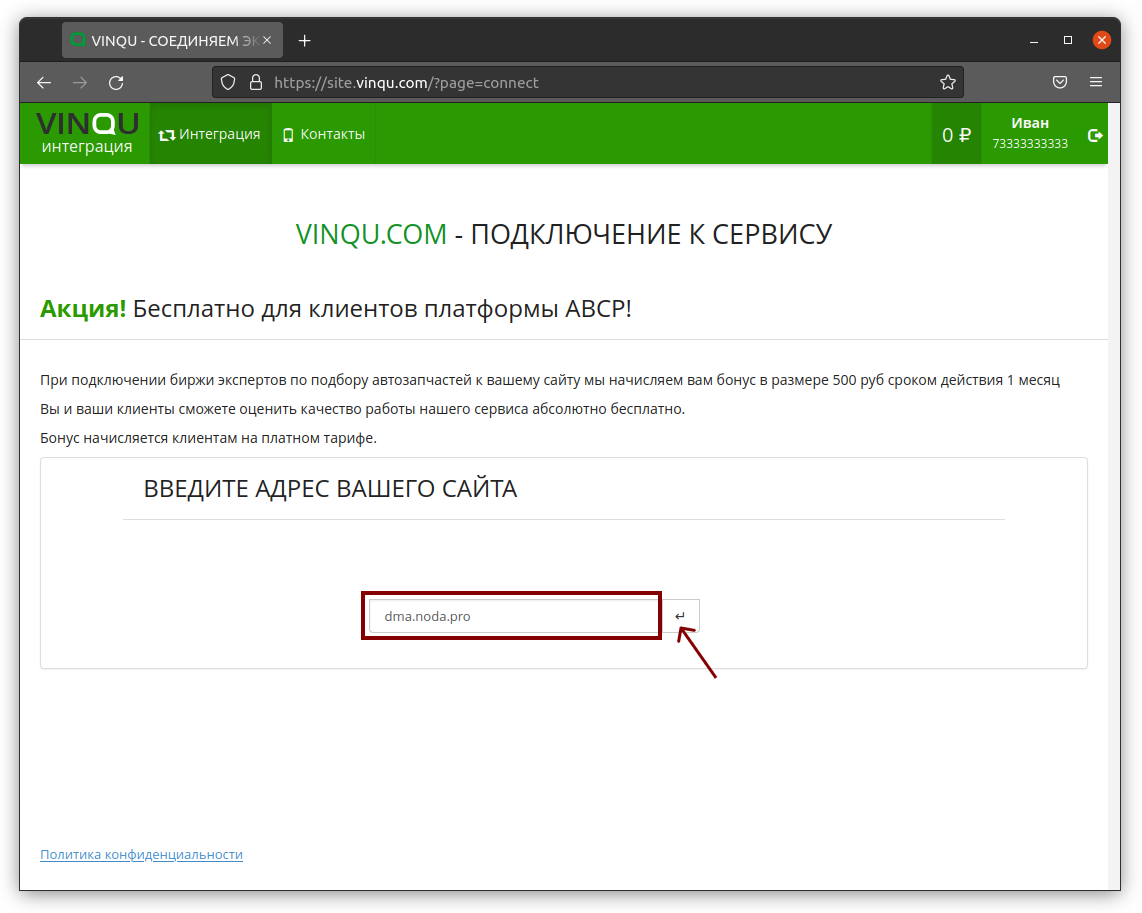Reload the page with the refresh icon

[116, 83]
